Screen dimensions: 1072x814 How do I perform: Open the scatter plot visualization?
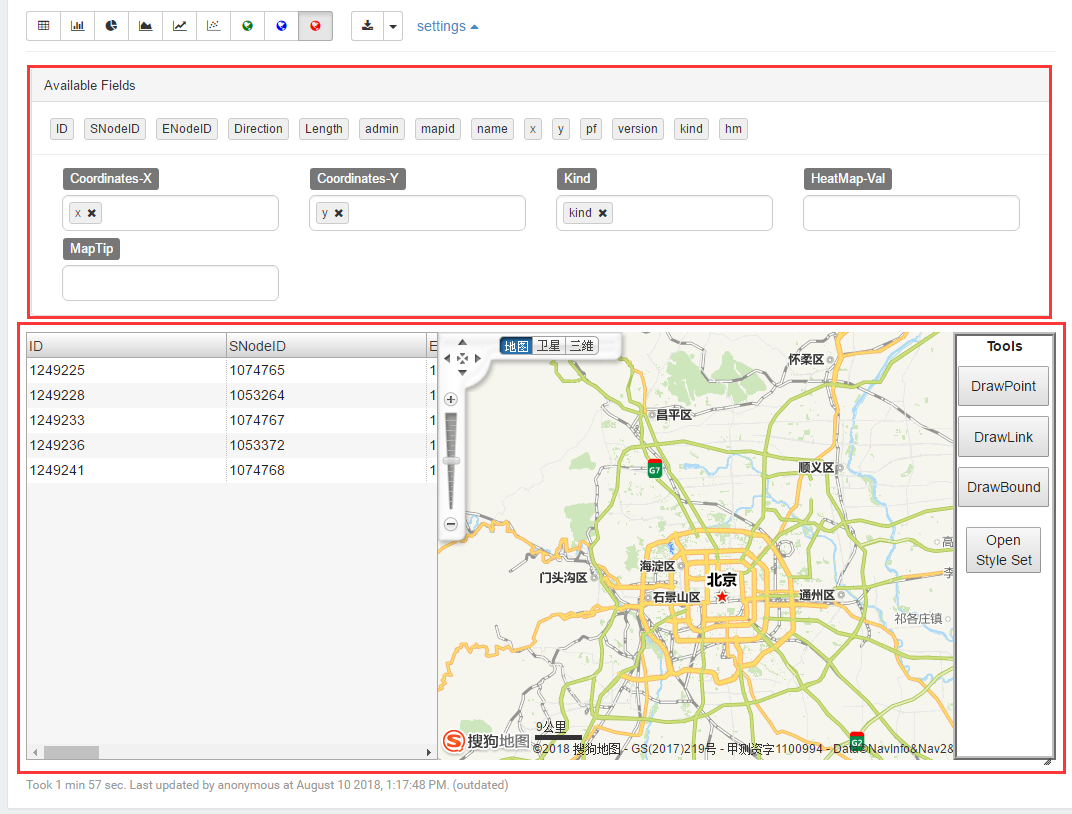213,25
